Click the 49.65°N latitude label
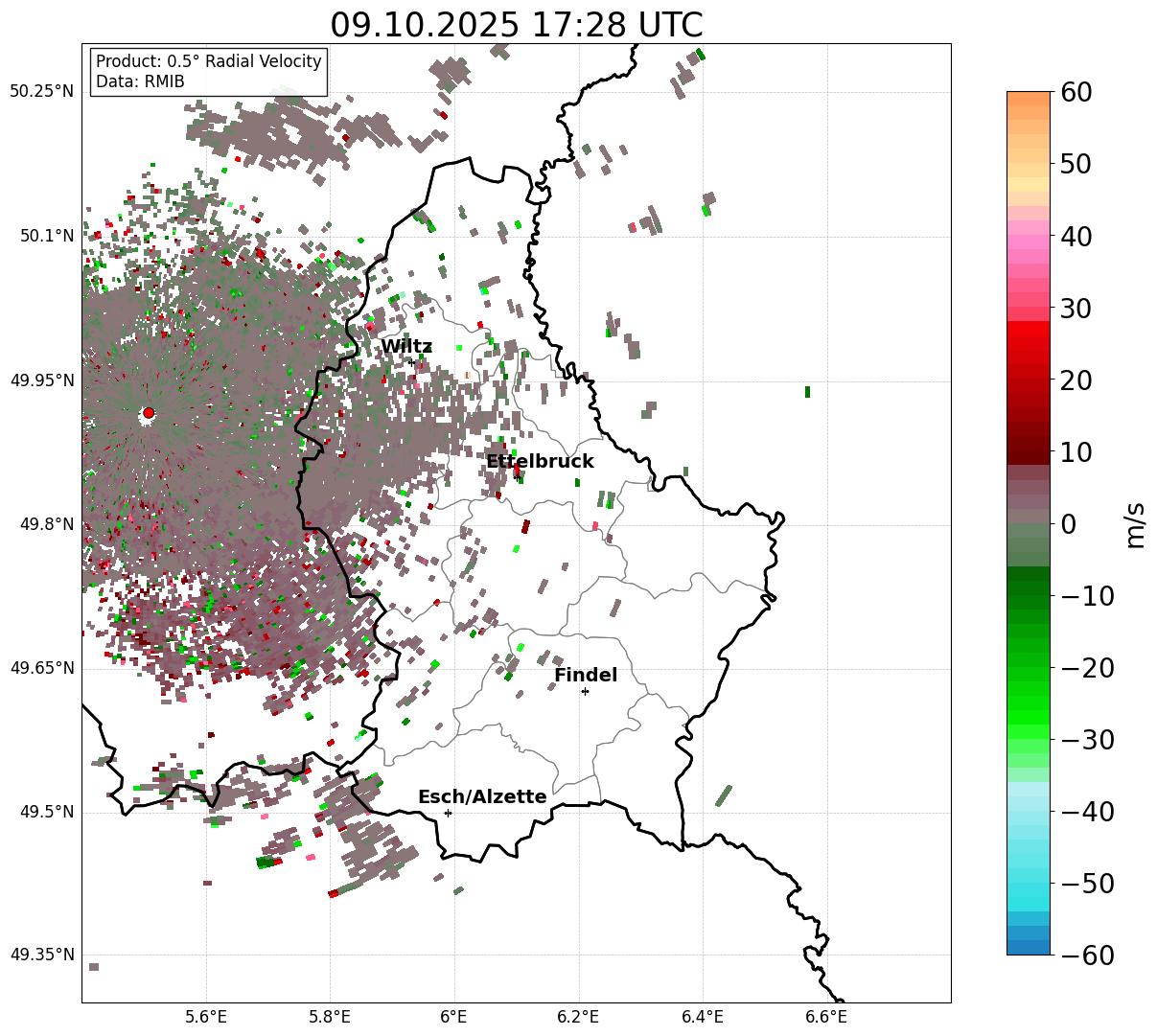Viewport: 1157px width, 1036px height. pyautogui.click(x=42, y=668)
